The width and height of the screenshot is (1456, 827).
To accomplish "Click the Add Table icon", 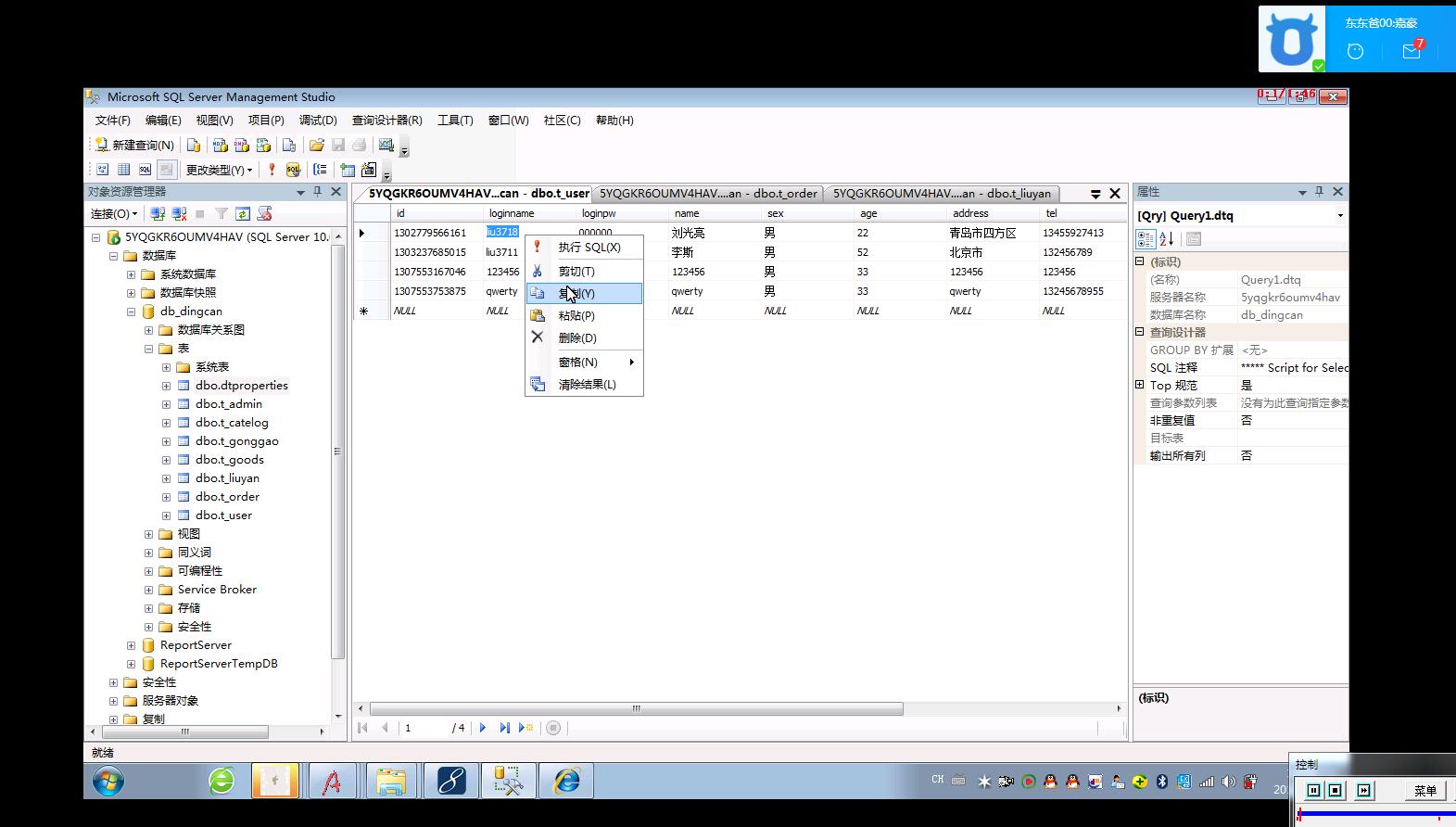I will [x=347, y=170].
